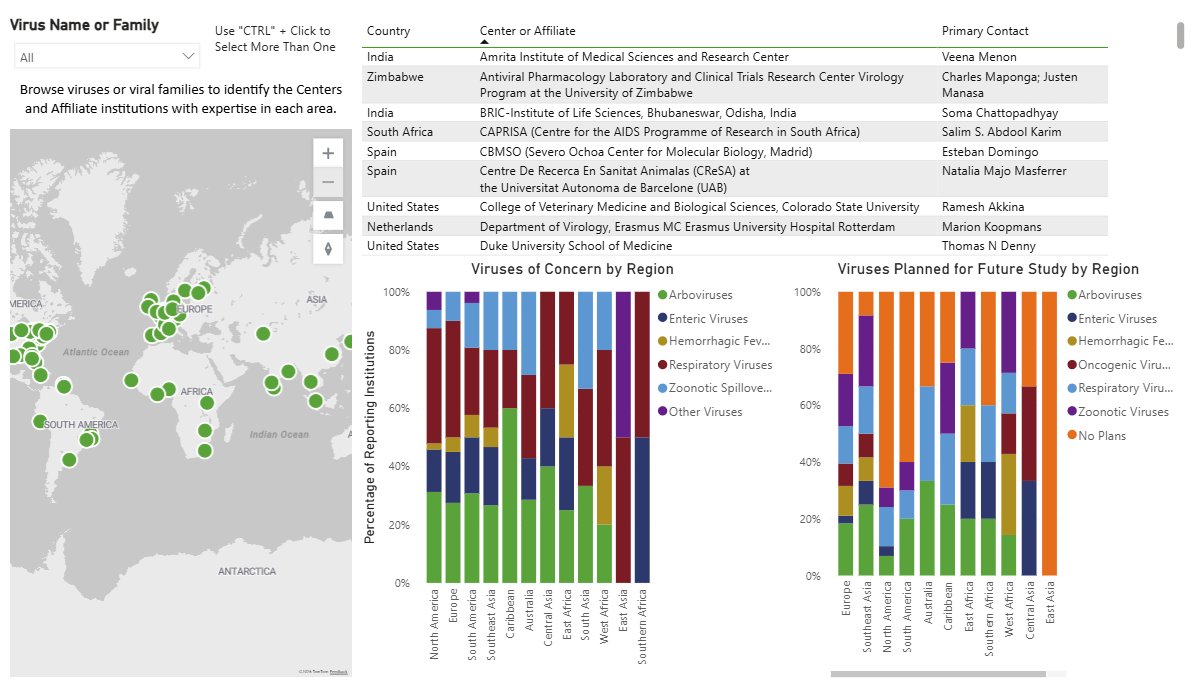The width and height of the screenshot is (1194, 680).
Task: Select the CAPRISA center row
Action: (x=735, y=132)
